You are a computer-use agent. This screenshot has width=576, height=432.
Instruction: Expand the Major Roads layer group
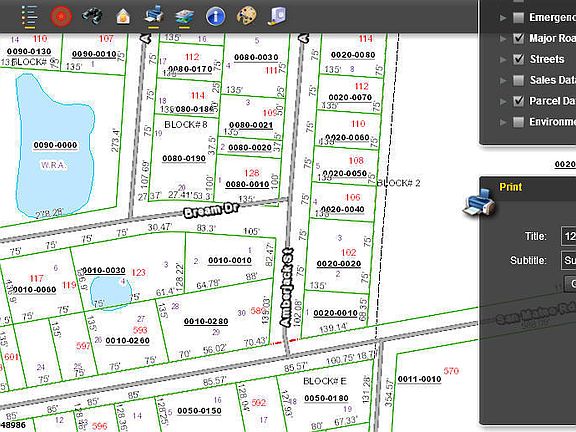coord(503,38)
